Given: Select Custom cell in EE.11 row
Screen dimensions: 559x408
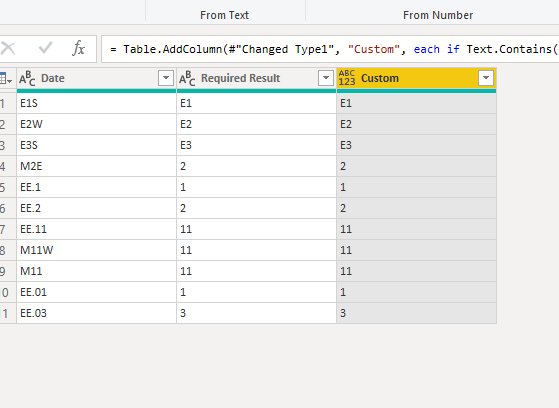Looking at the screenshot, I should (416, 229).
